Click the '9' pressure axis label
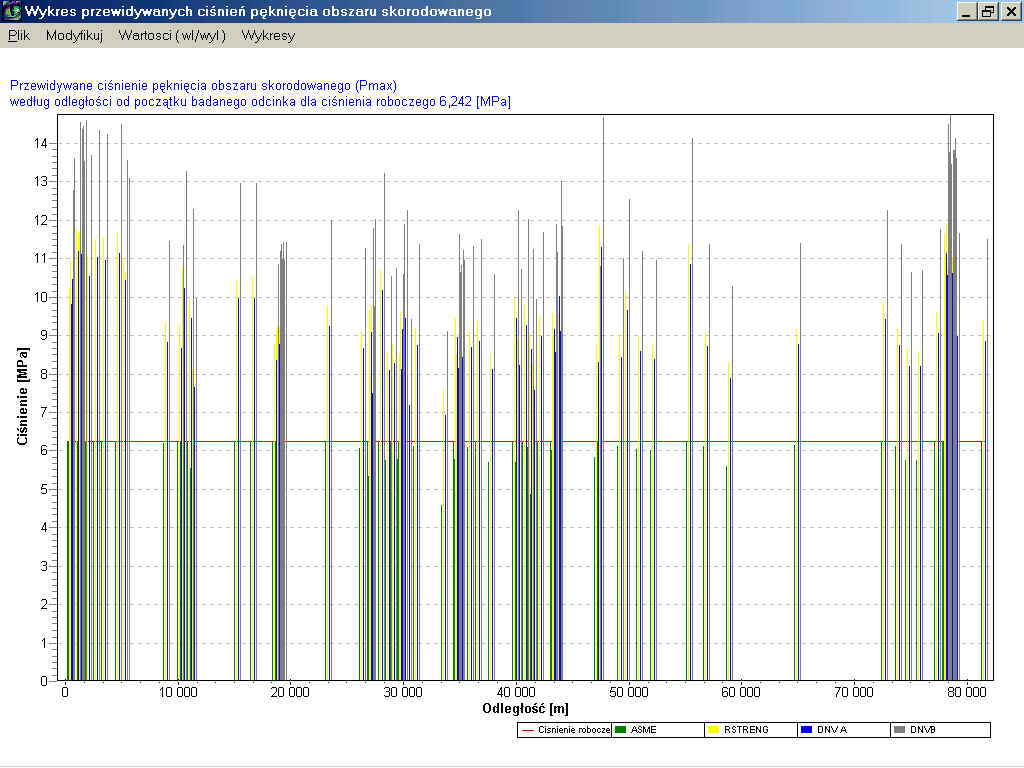Screen dimensions: 1024x768 point(44,336)
